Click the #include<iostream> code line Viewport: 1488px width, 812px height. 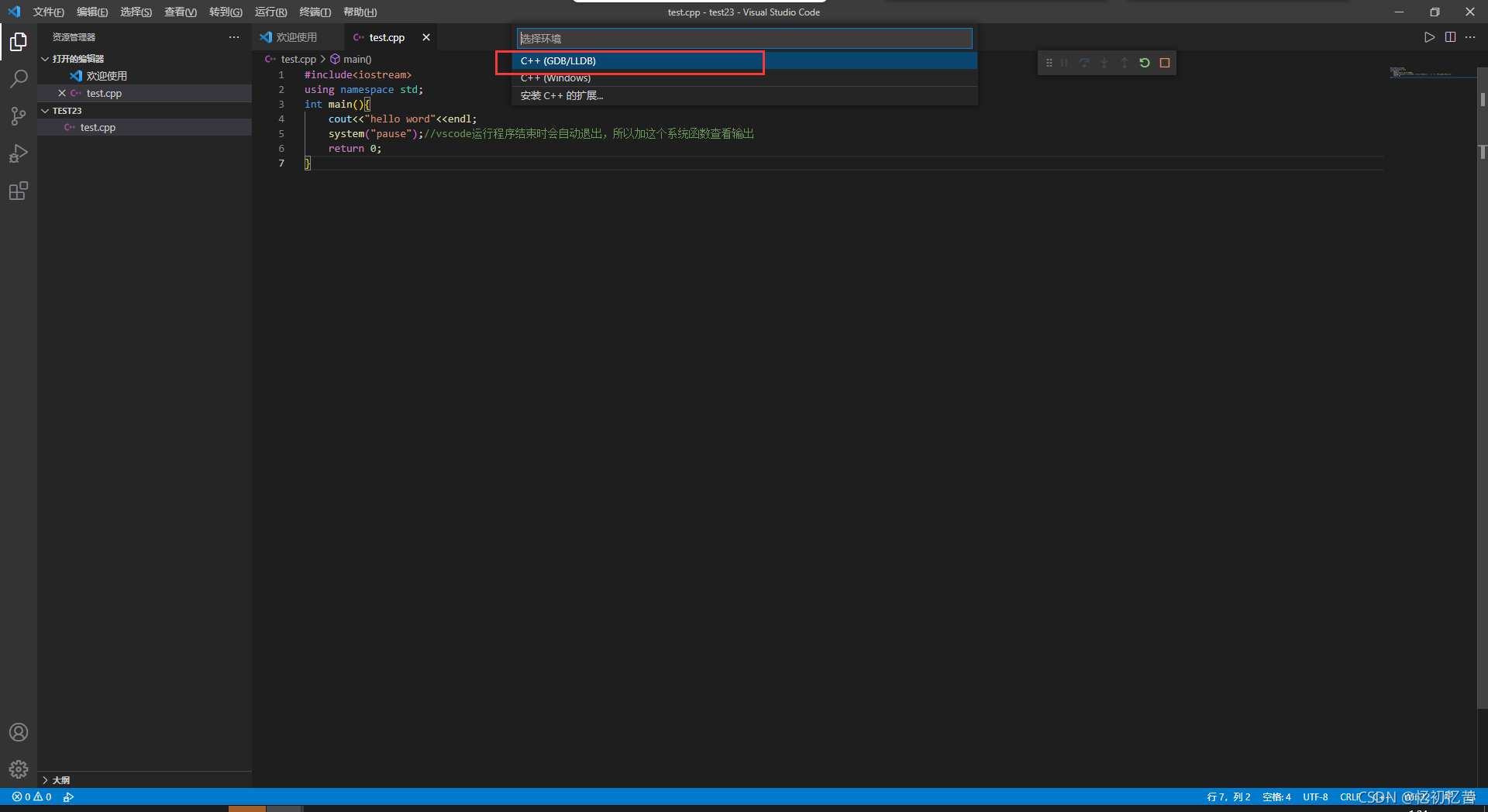coord(357,74)
